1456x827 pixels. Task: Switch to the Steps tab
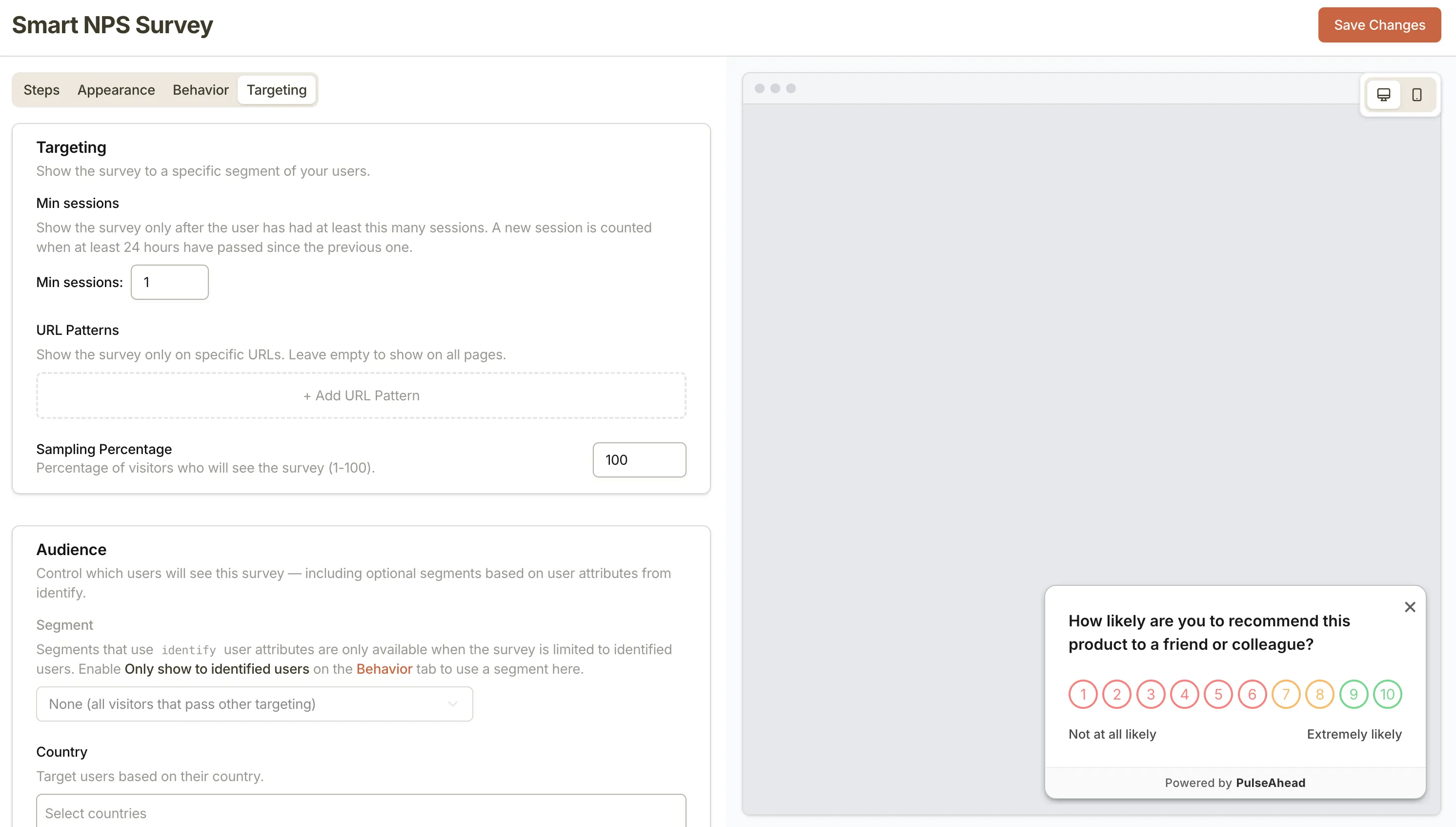pyautogui.click(x=41, y=89)
